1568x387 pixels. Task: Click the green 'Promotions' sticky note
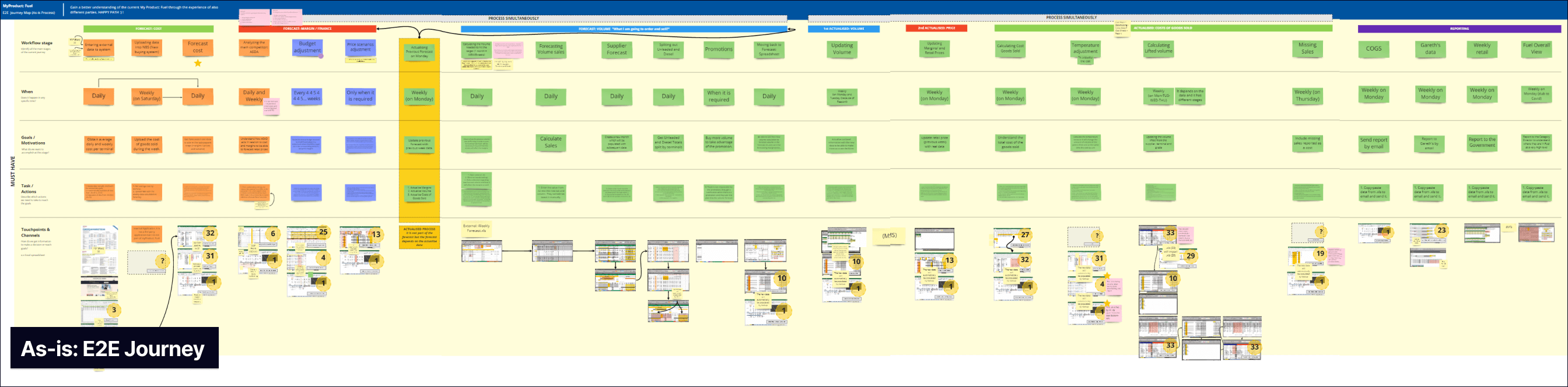pos(718,50)
